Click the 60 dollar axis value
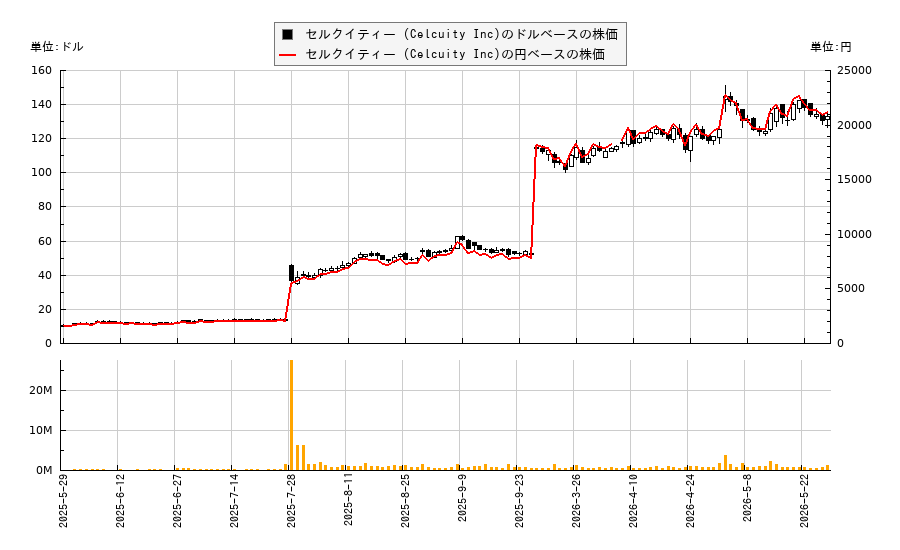This screenshot has height=550, width=900. coord(45,241)
